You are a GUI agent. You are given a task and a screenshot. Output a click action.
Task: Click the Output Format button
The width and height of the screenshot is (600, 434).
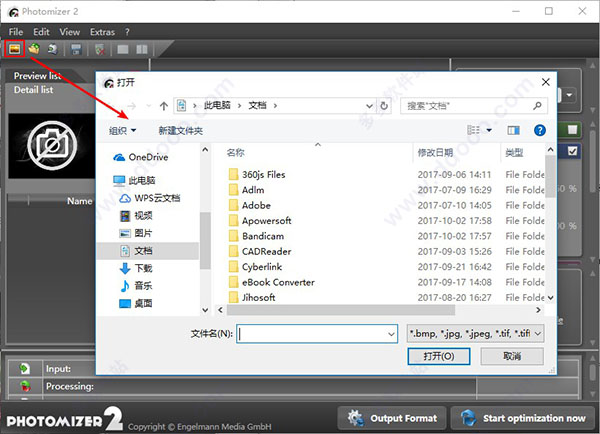[392, 418]
